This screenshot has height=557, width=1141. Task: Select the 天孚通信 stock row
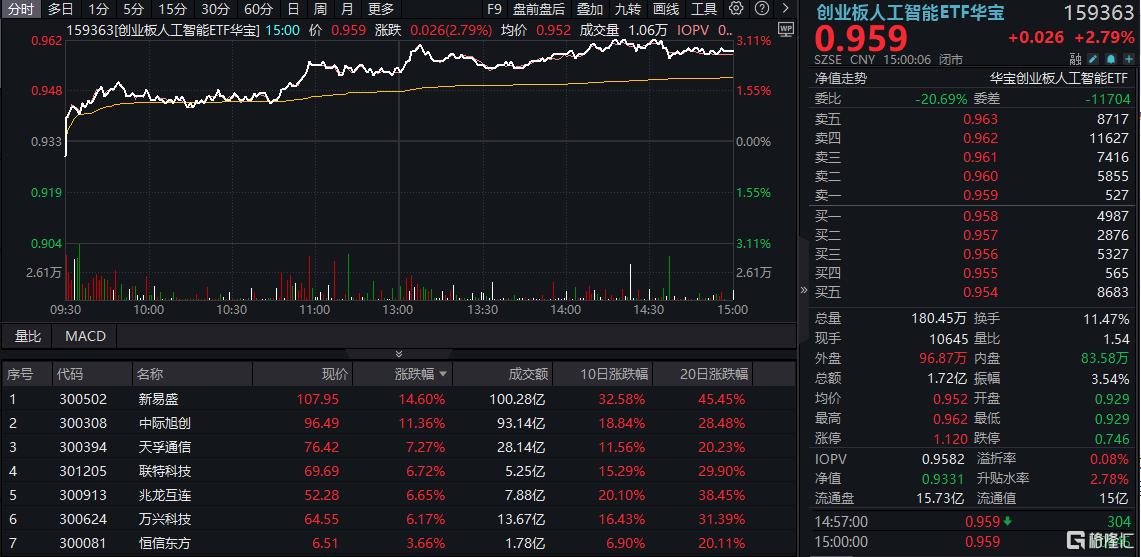399,447
